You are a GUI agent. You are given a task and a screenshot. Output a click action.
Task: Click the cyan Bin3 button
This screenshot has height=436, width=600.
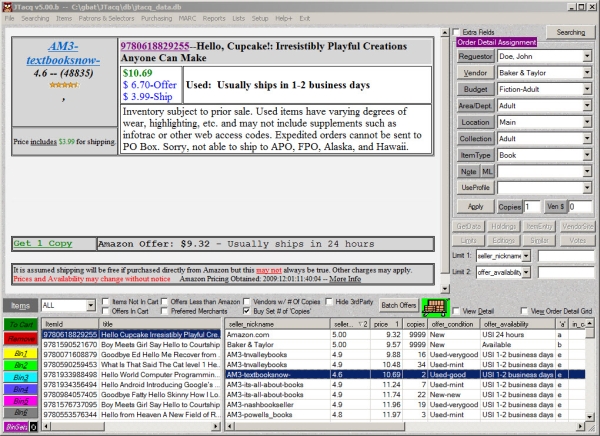21,377
